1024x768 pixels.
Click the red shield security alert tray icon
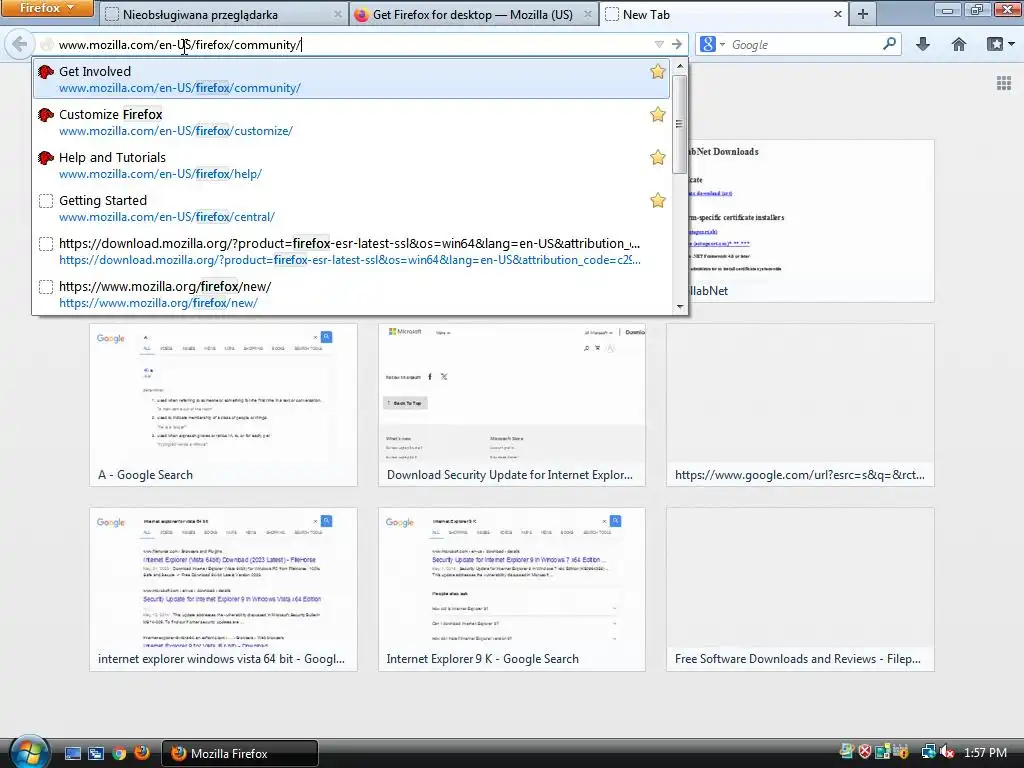pos(865,752)
